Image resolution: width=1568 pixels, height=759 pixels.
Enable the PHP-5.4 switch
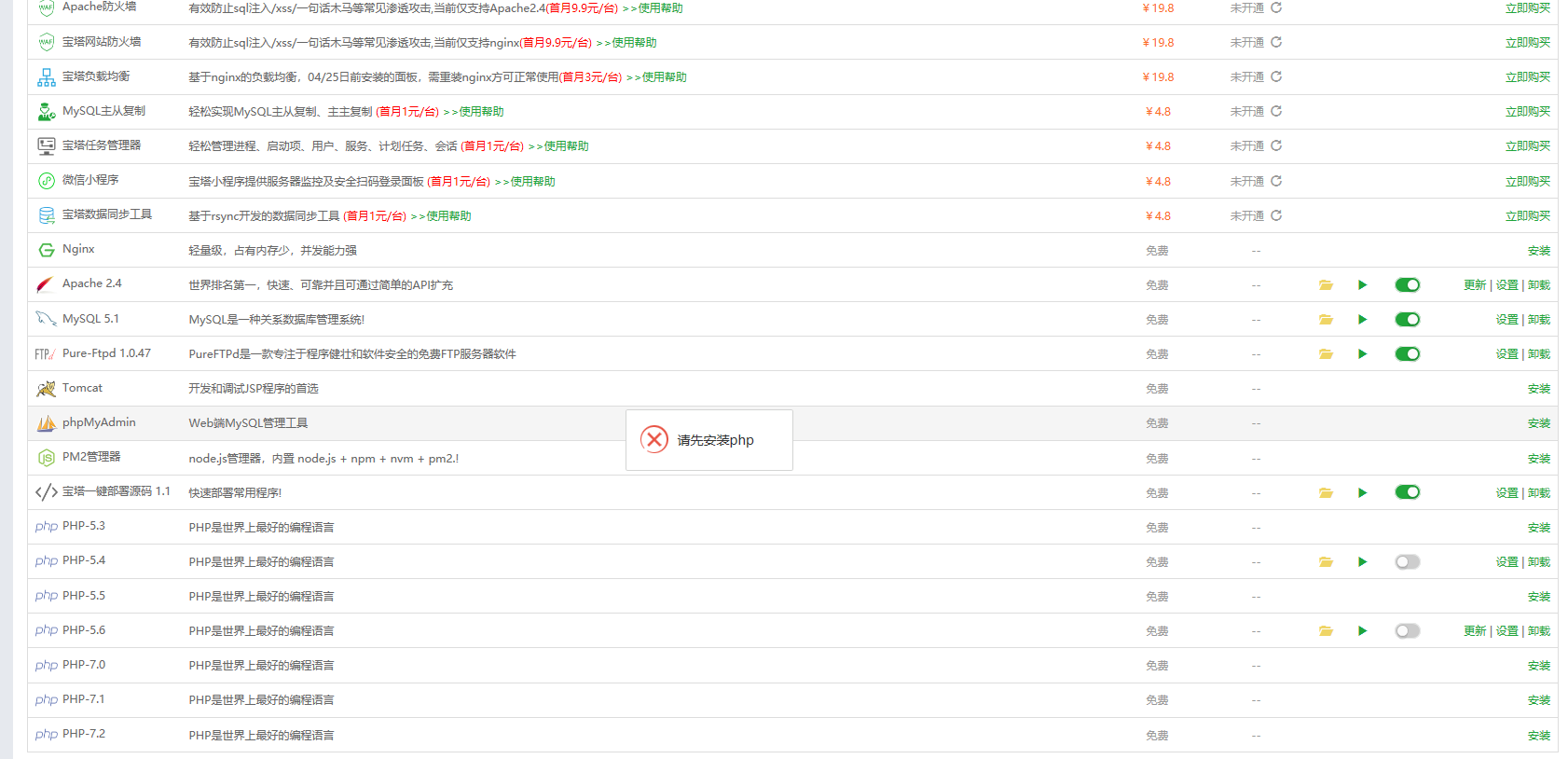point(1408,562)
